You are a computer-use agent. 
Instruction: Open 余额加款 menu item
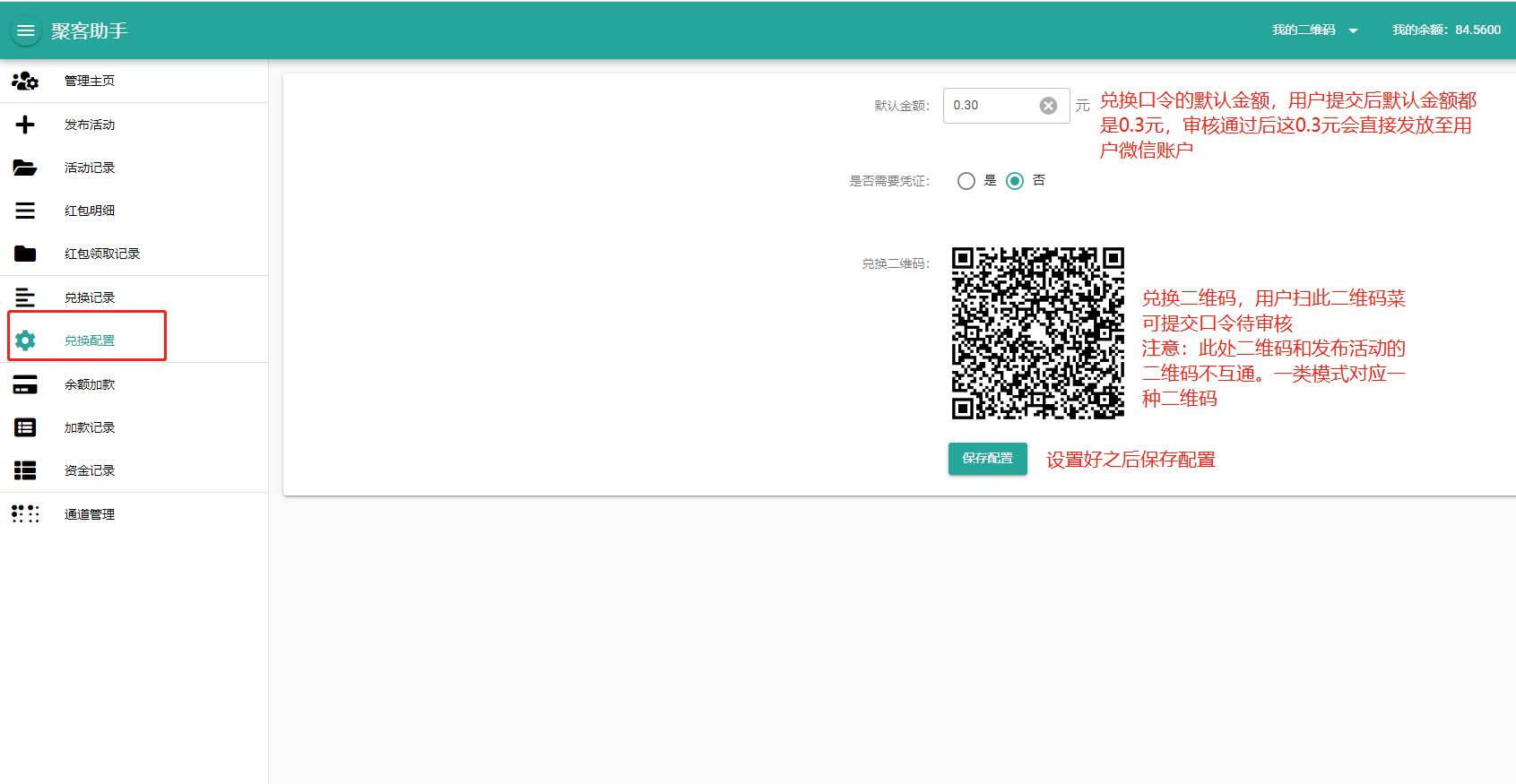(x=134, y=384)
